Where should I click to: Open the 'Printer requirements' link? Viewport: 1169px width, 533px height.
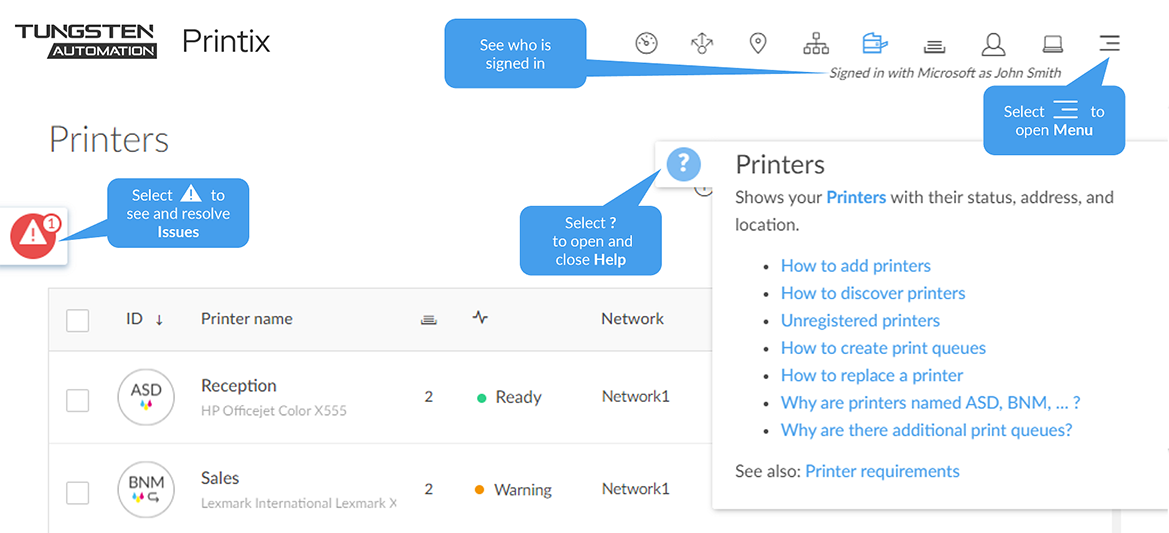[882, 471]
